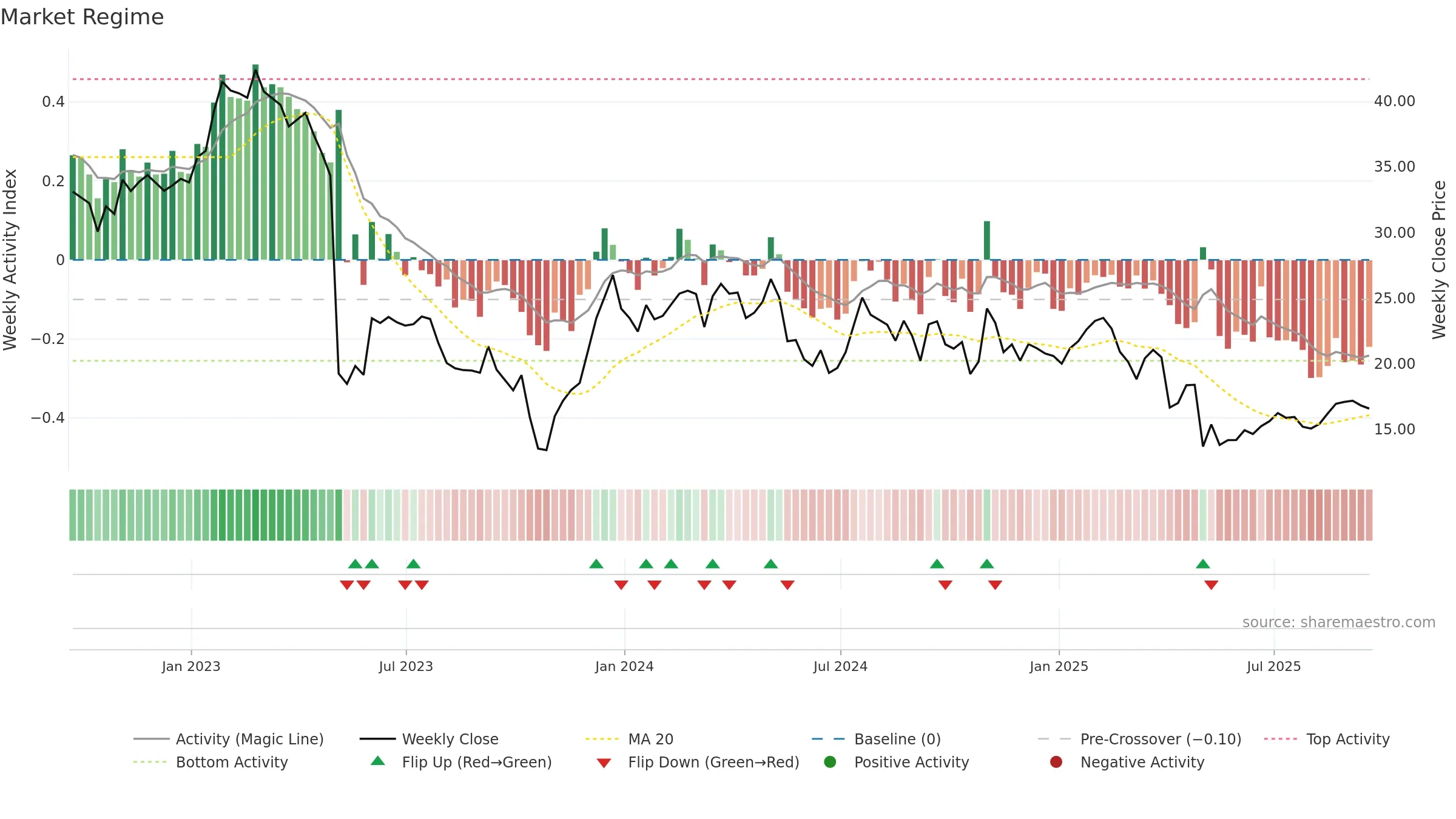Click the 40.00 price tick on right axis

coord(1395,101)
